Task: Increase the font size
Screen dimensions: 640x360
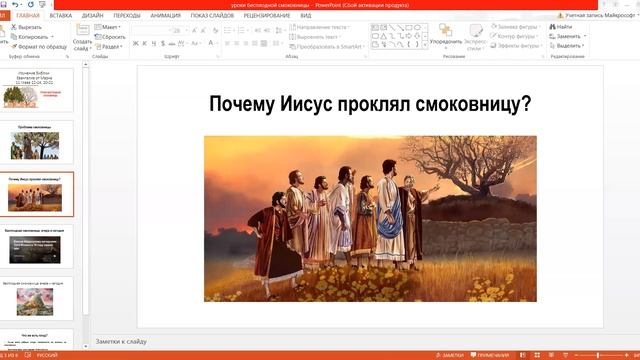Action: tap(194, 31)
